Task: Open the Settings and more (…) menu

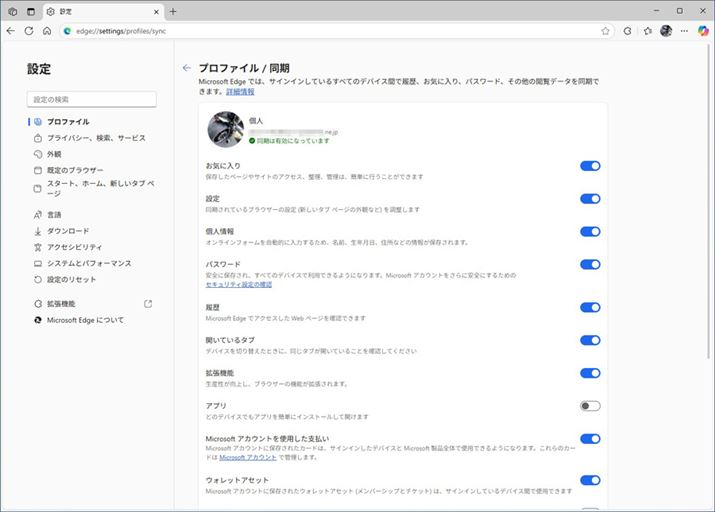Action: [685, 31]
